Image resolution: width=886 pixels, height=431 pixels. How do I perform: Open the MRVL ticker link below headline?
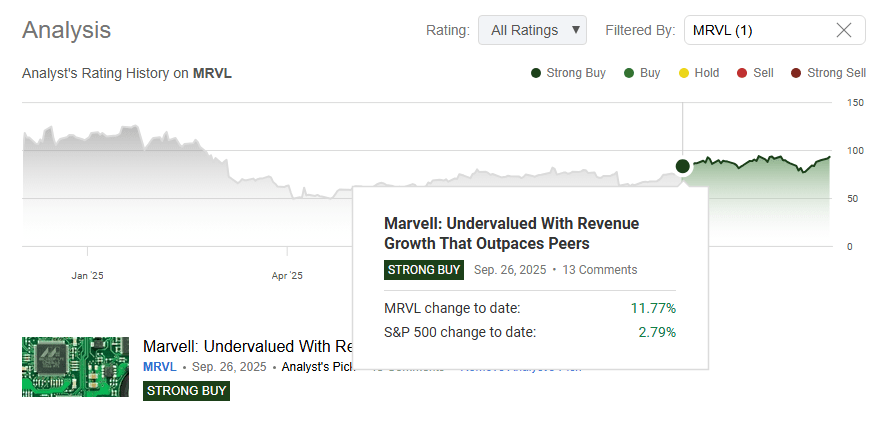159,367
